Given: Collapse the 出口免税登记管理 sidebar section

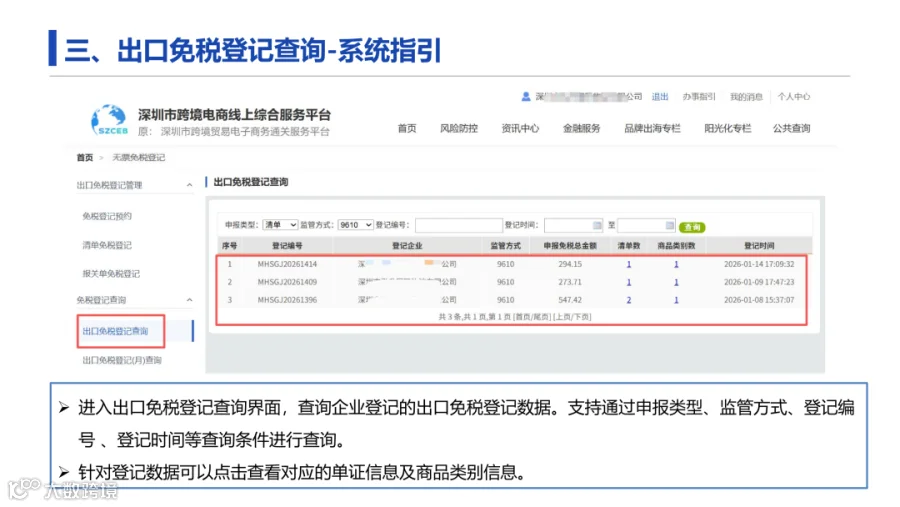Looking at the screenshot, I should tap(189, 185).
